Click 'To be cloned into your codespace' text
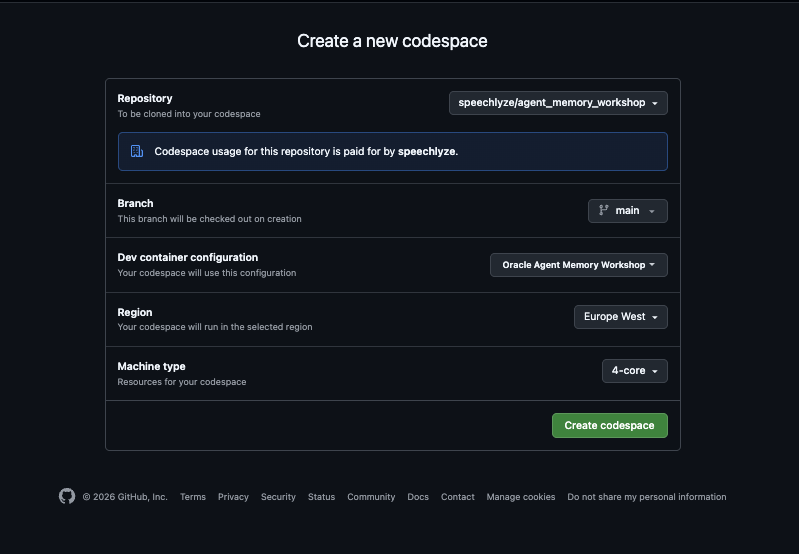Screen dimensions: 799x554 coord(189,114)
